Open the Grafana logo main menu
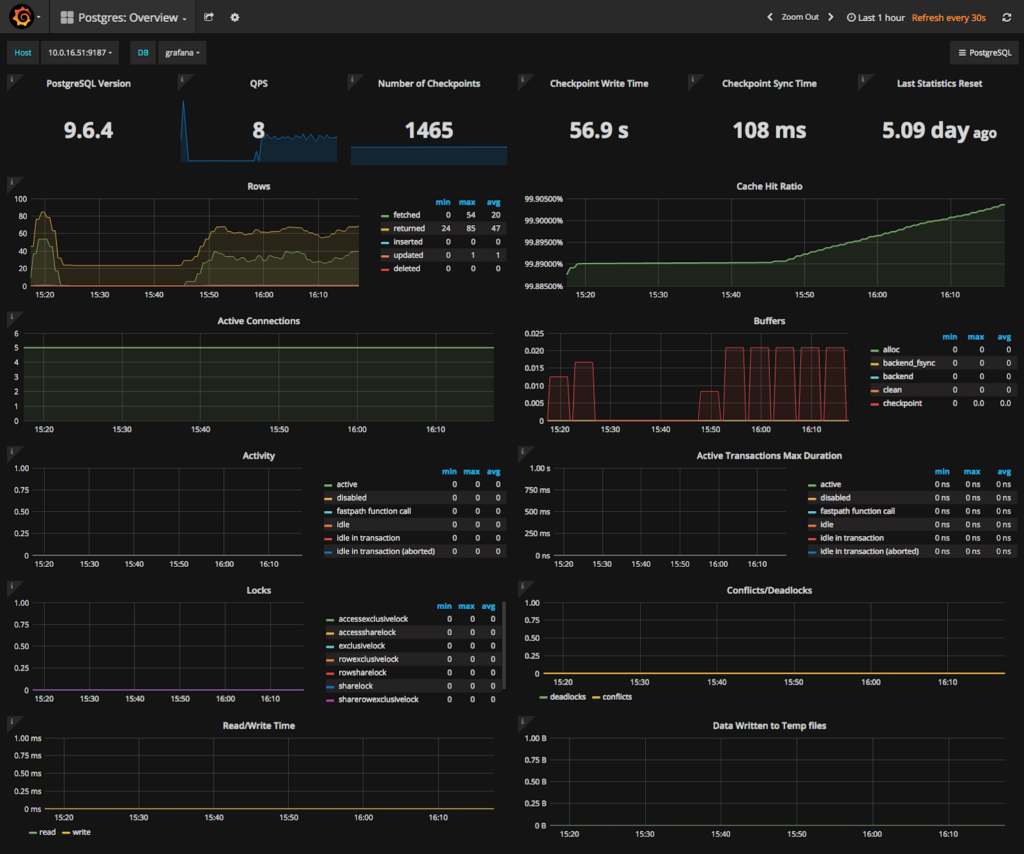Image resolution: width=1024 pixels, height=854 pixels. click(22, 16)
